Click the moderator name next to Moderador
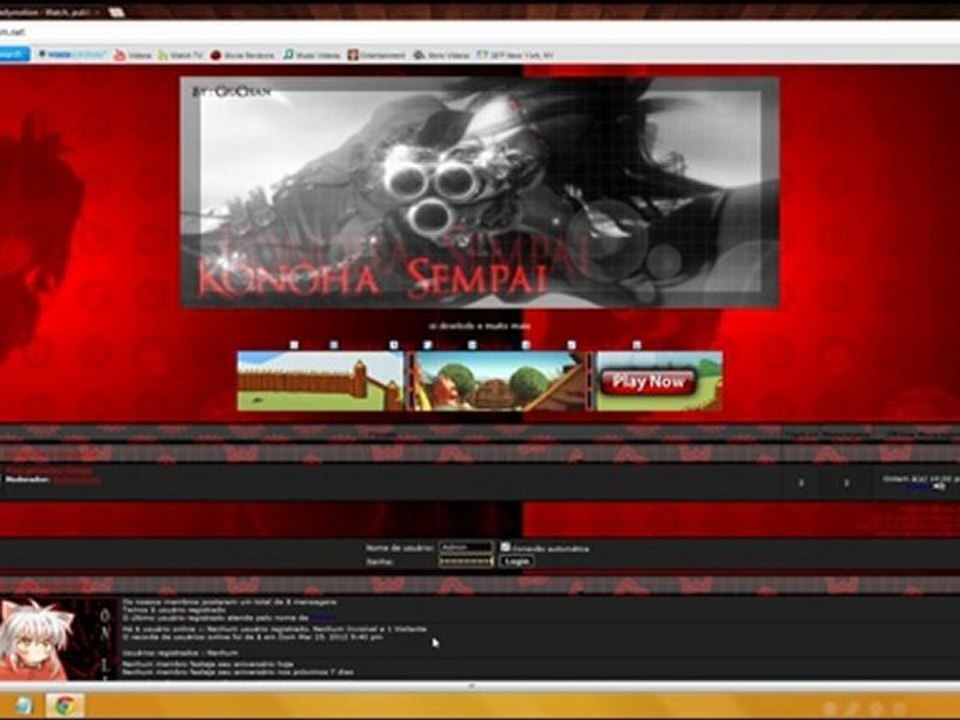This screenshot has height=720, width=960. point(76,480)
